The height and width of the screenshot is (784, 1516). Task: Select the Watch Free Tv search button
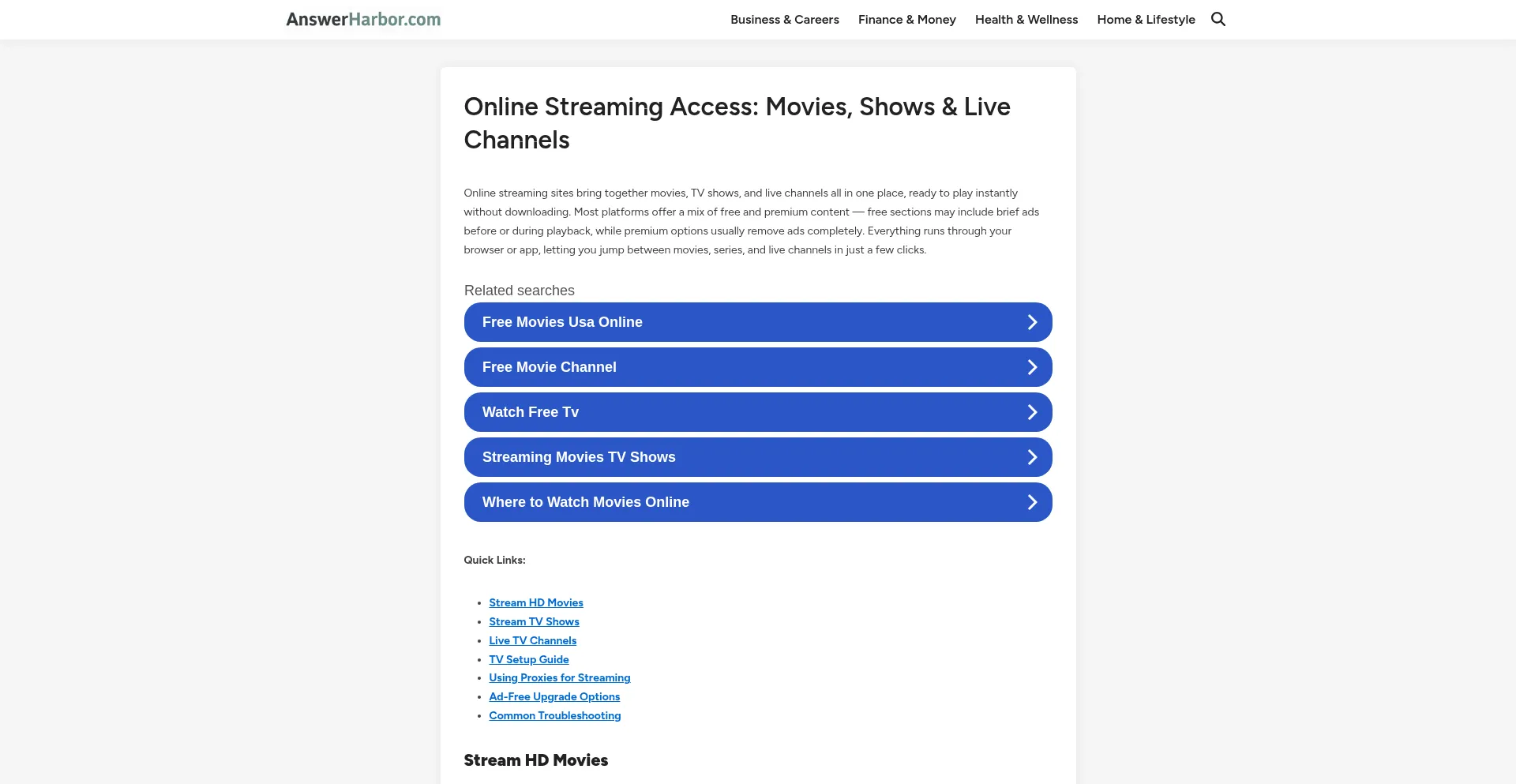coord(531,412)
